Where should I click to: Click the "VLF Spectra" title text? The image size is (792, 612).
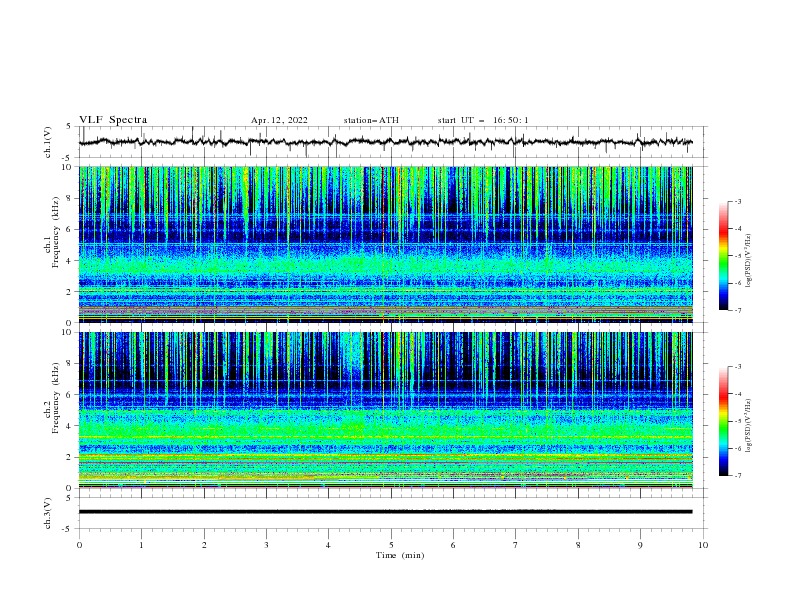[113, 120]
